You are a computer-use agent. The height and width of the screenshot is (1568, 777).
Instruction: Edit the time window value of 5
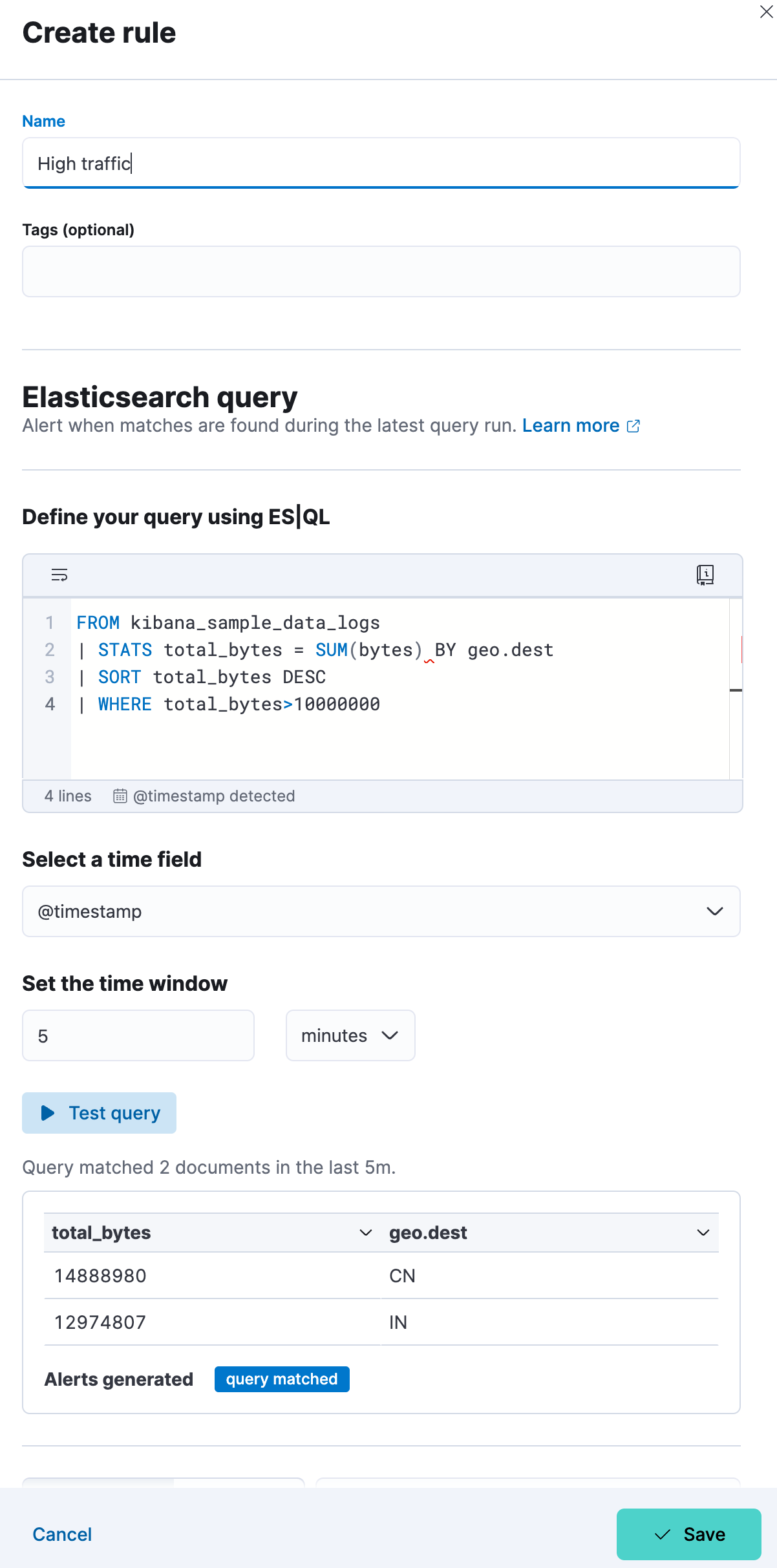[x=138, y=1035]
